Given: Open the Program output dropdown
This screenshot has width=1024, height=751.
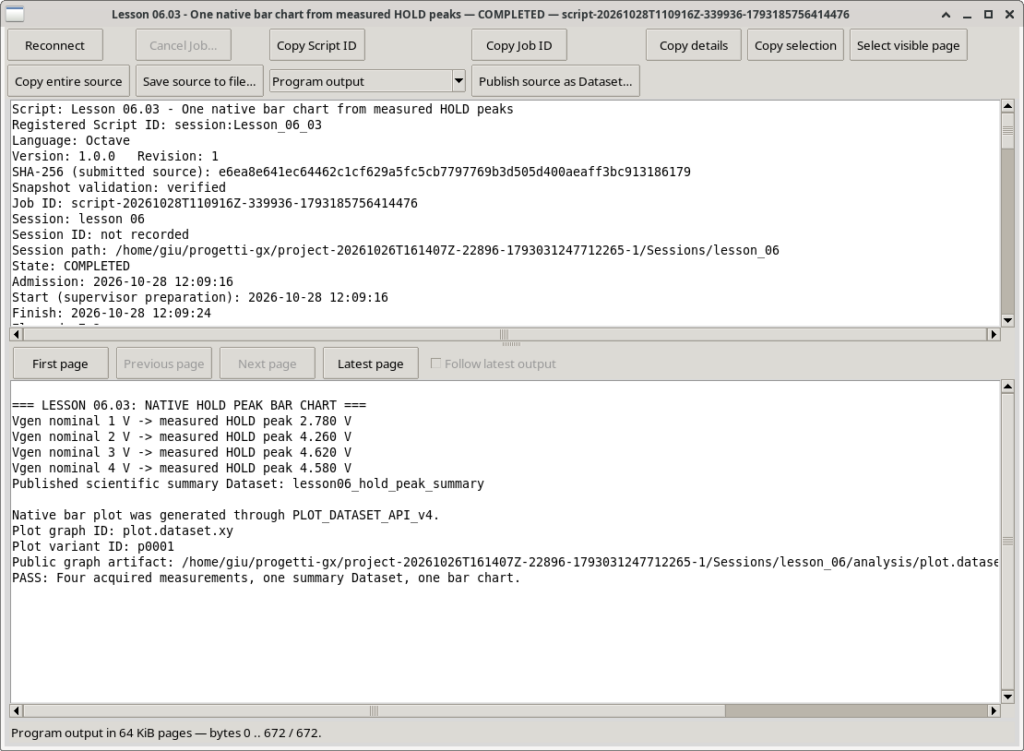Looking at the screenshot, I should pos(367,82).
